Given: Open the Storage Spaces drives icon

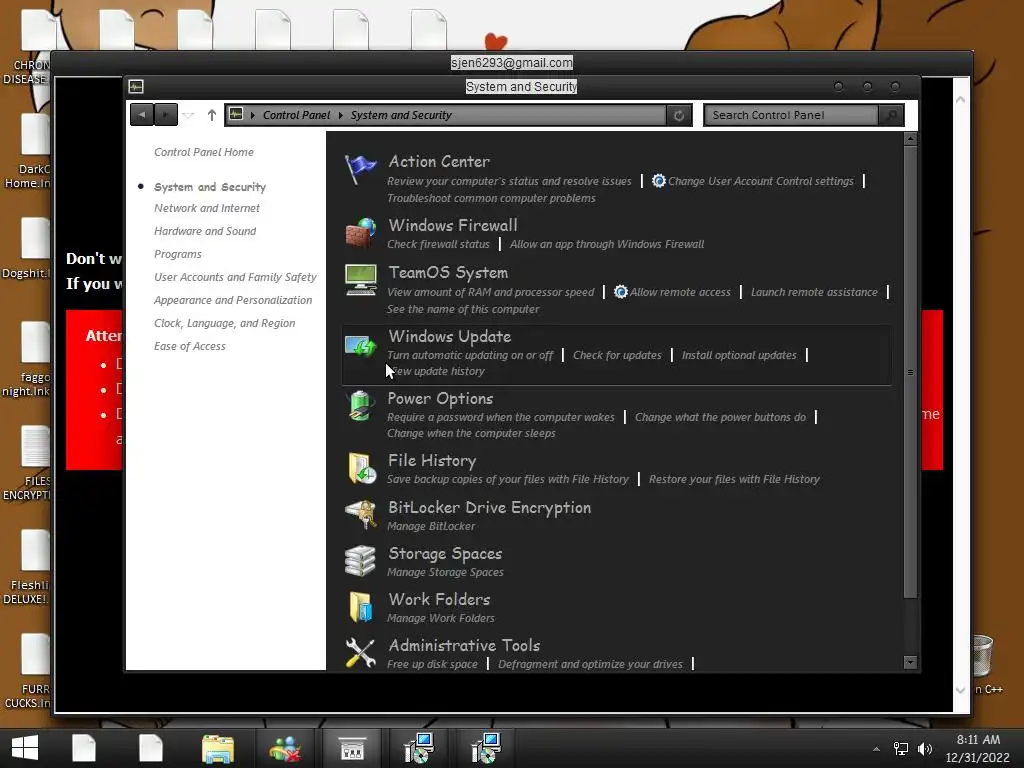Looking at the screenshot, I should pos(360,561).
